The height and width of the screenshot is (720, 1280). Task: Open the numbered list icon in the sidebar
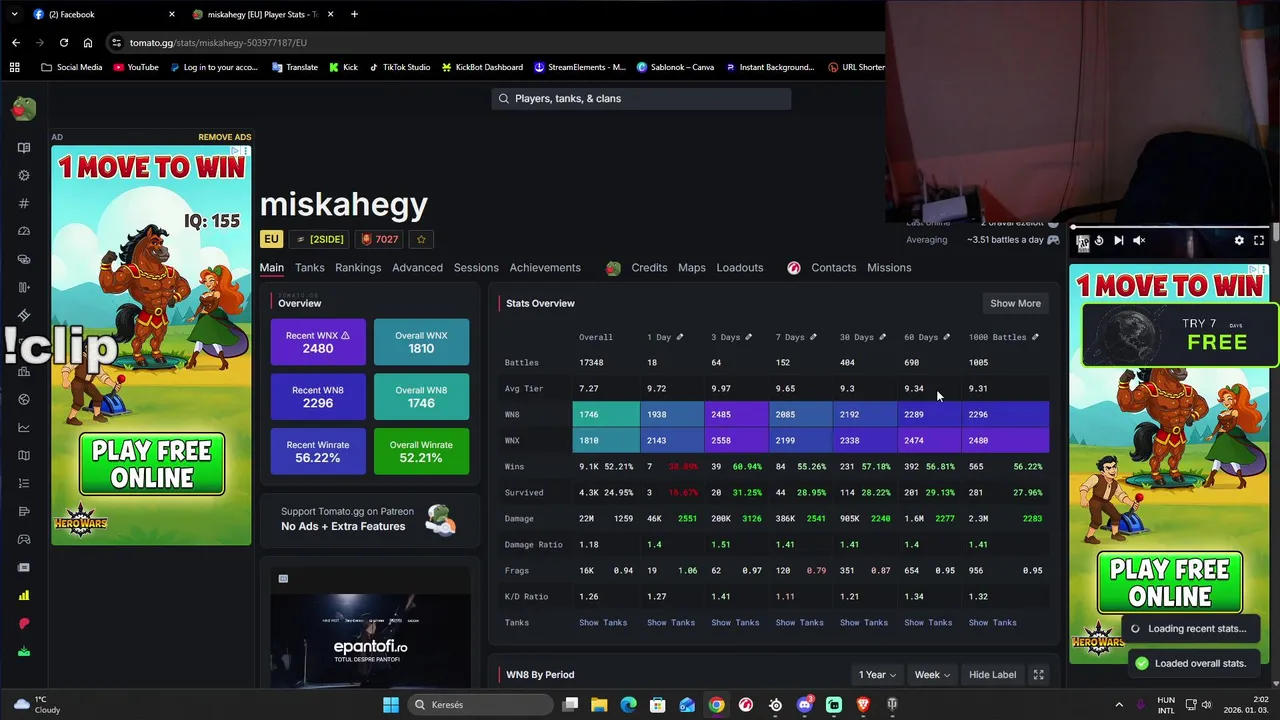(24, 483)
